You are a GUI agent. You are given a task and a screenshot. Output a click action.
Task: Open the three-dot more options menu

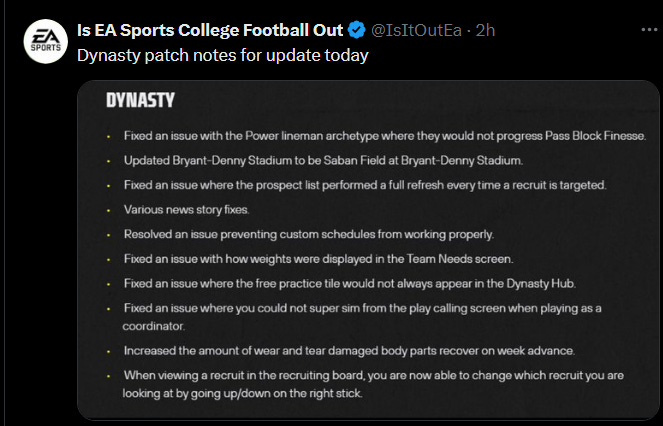[649, 30]
